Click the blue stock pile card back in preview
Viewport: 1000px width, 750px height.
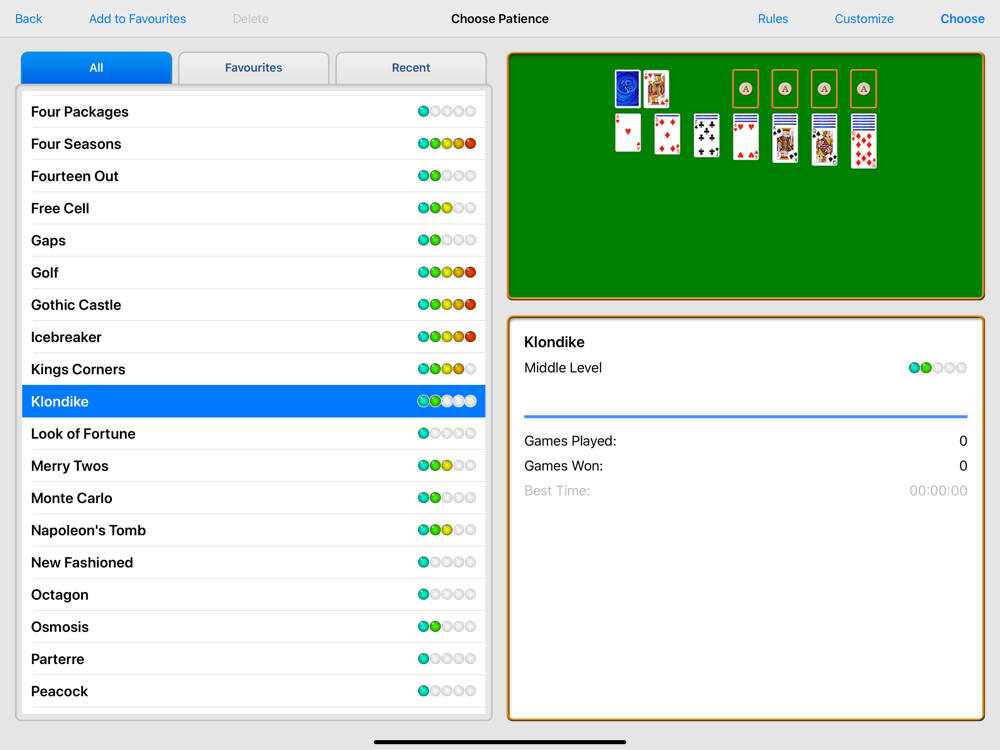click(x=628, y=88)
